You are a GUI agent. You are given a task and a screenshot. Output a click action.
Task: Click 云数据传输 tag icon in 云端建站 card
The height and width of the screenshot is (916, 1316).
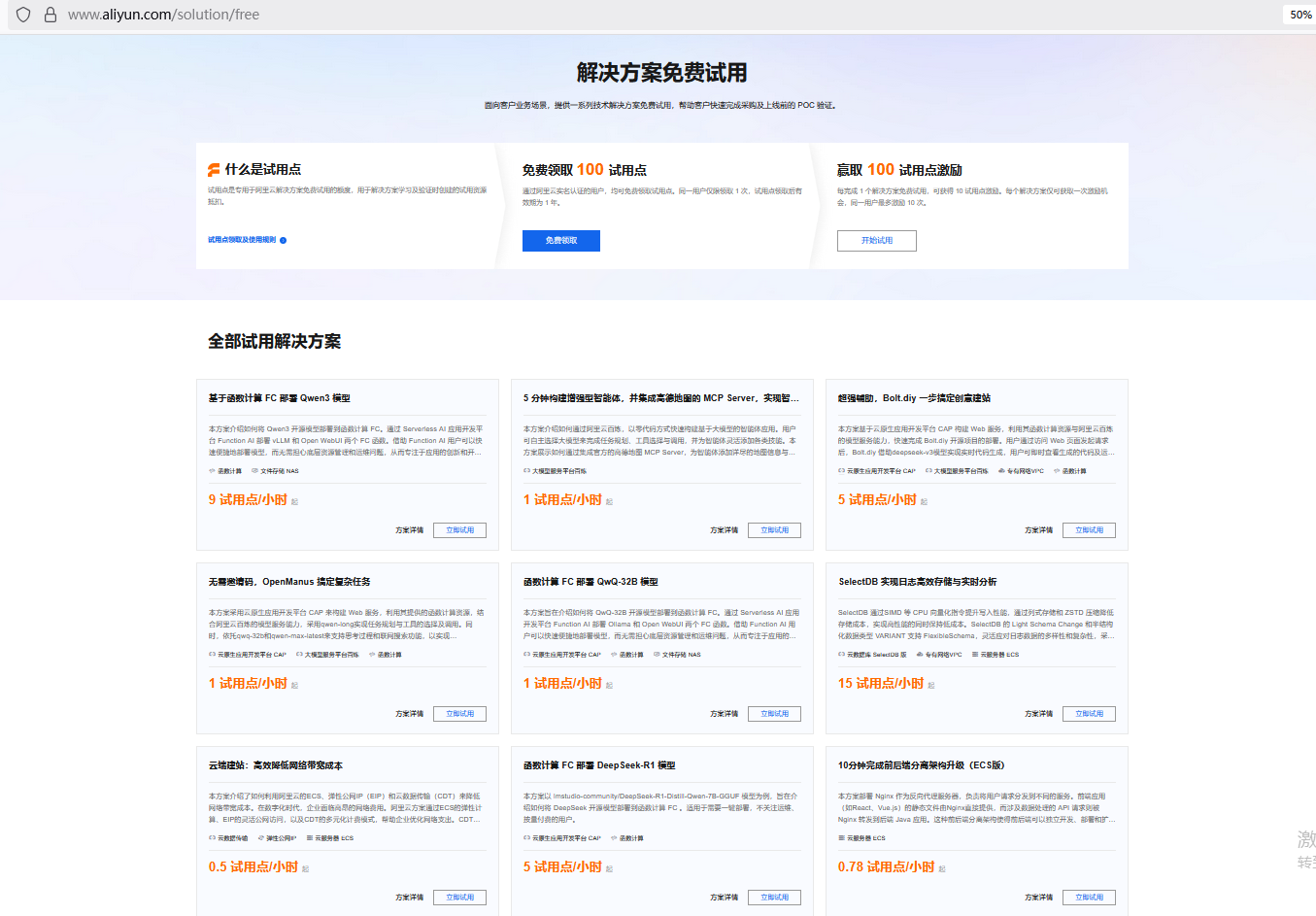212,838
